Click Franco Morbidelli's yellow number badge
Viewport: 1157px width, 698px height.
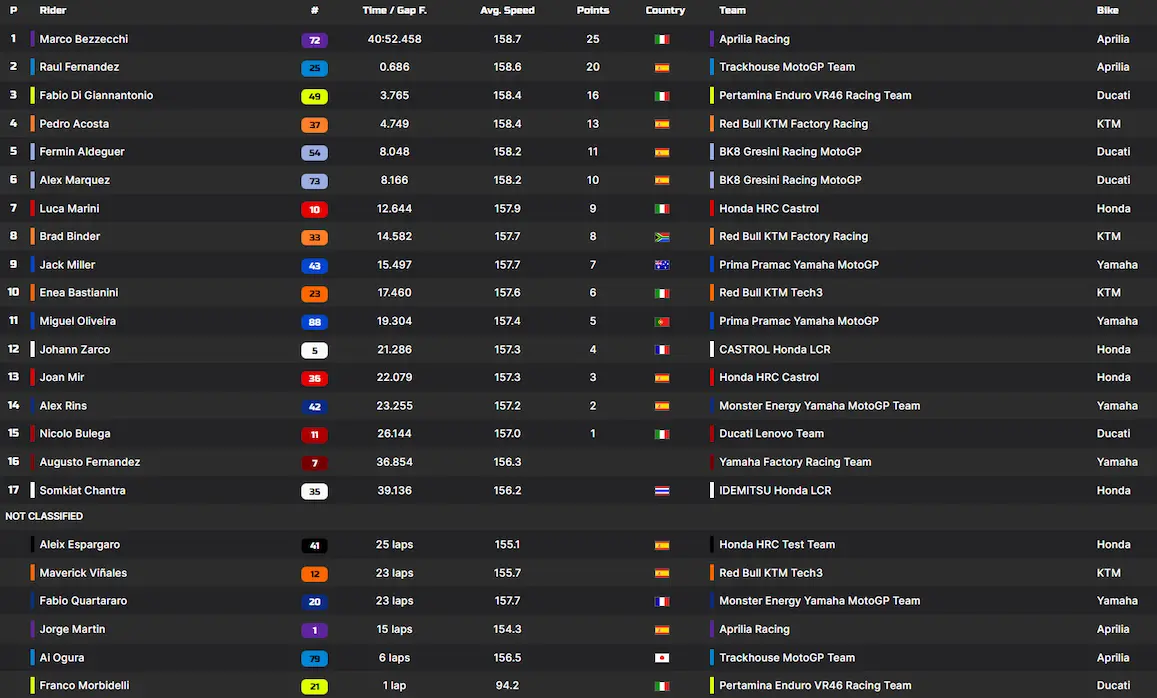tap(314, 686)
